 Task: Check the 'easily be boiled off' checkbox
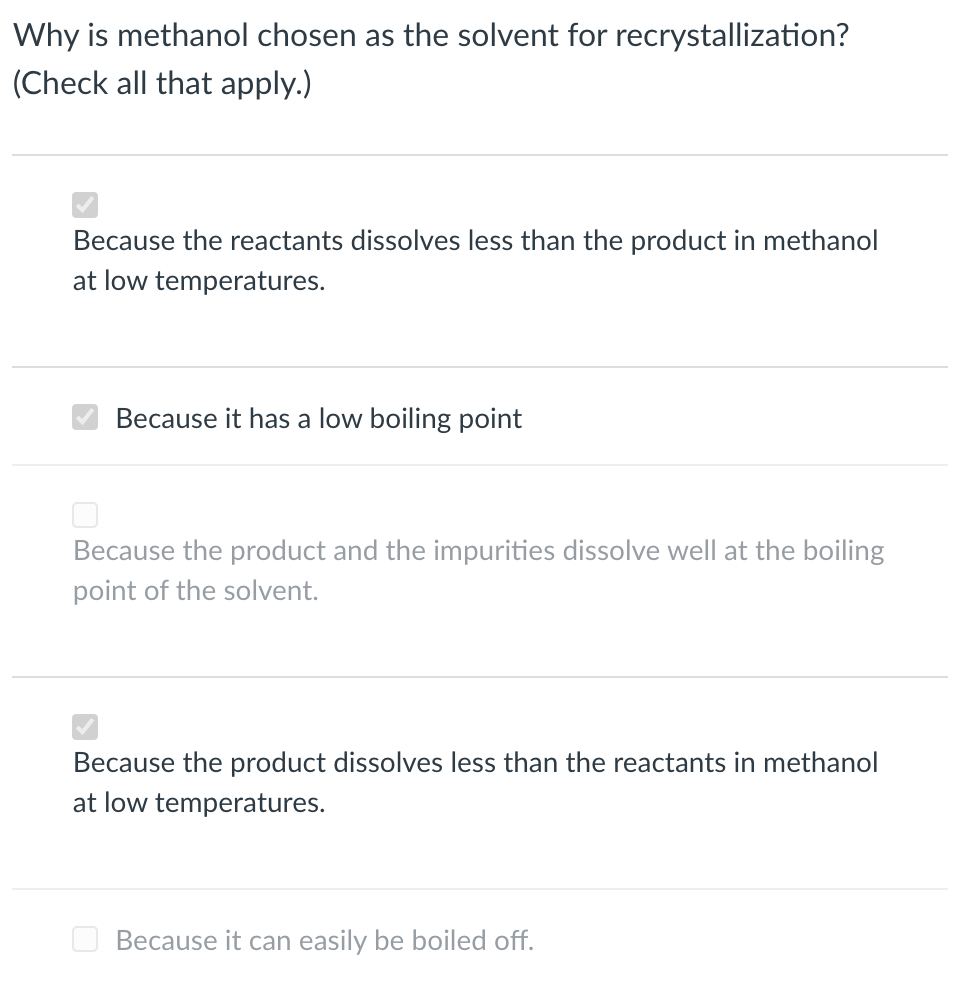point(85,939)
